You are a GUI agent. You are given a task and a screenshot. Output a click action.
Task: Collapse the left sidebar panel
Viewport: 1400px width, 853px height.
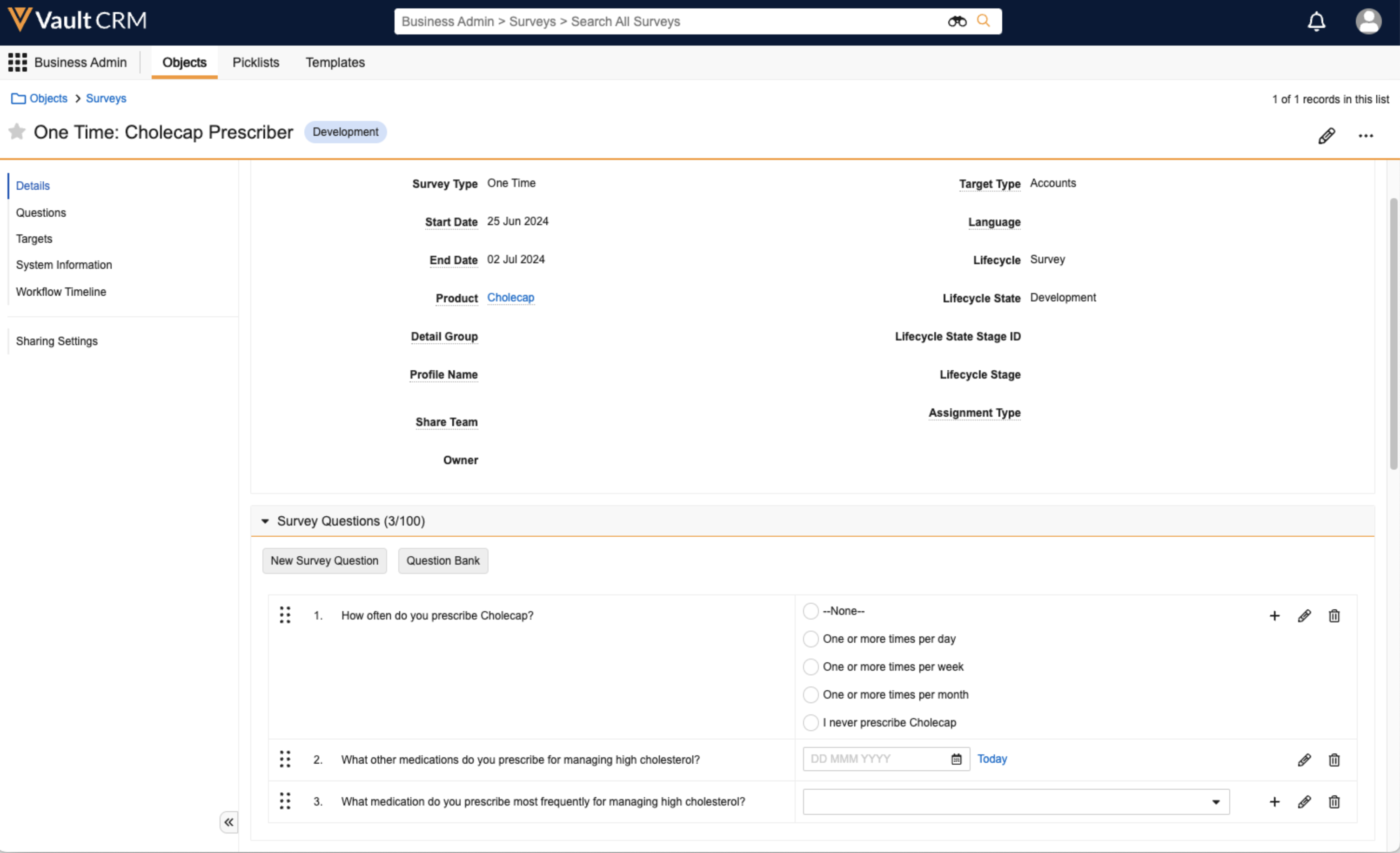tap(228, 822)
